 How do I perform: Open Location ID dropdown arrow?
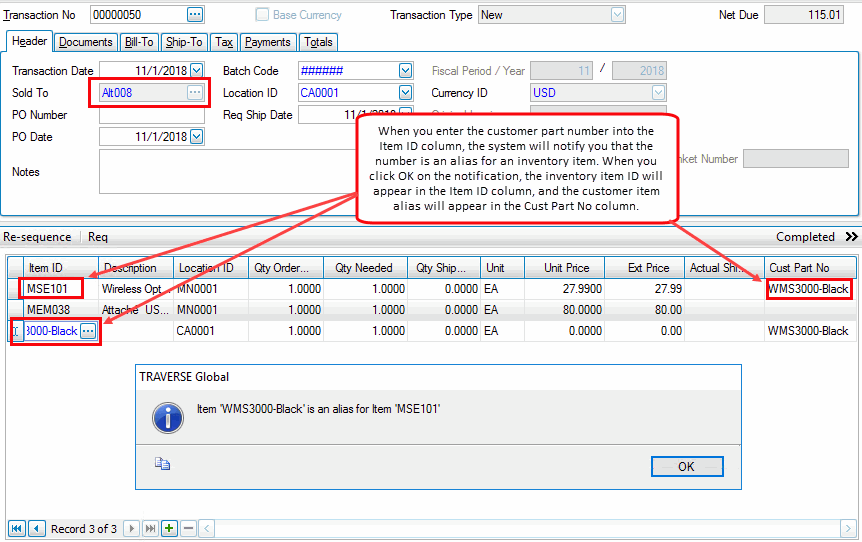(405, 93)
